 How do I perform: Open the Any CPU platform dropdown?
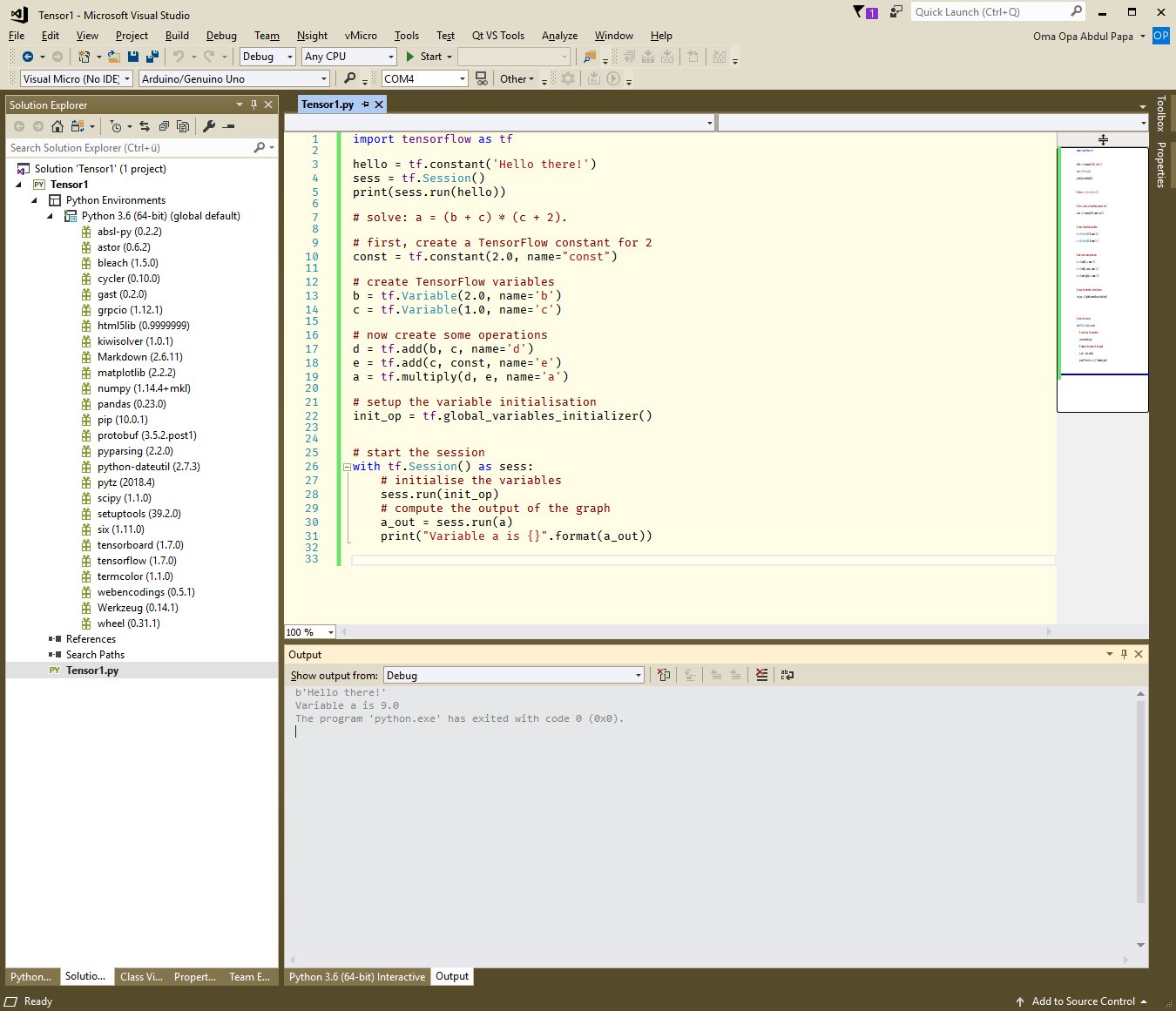[x=349, y=57]
